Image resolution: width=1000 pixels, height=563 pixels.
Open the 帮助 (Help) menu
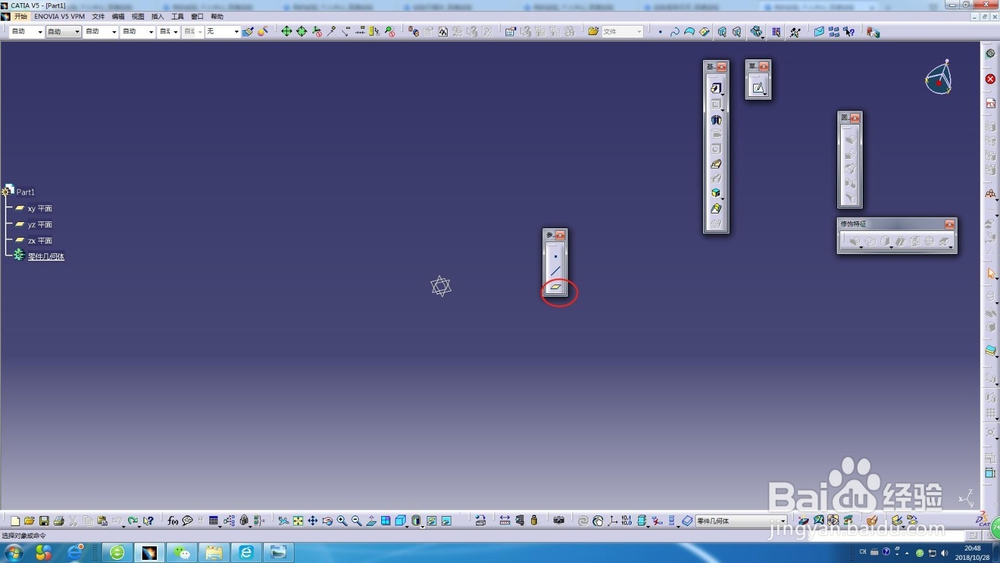tap(217, 17)
